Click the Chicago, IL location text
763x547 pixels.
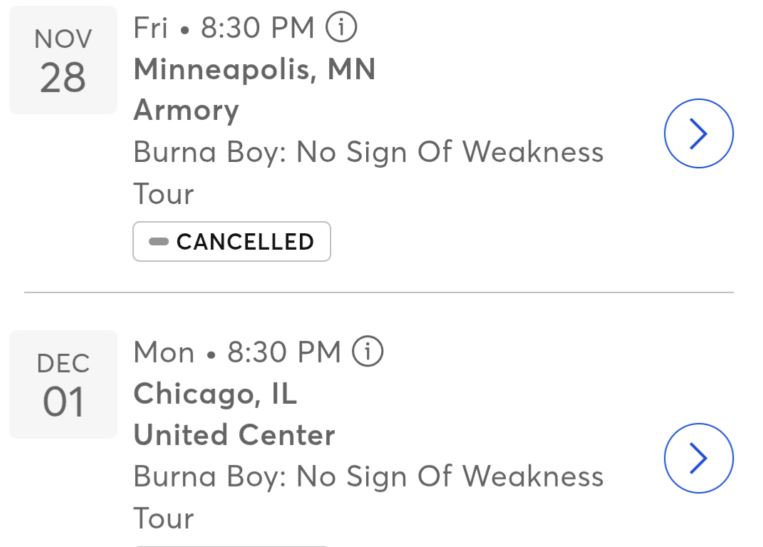coord(215,394)
